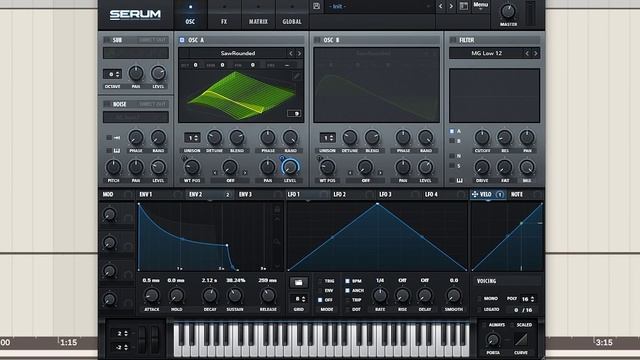Toggle OSC A on/off switch
This screenshot has width=640, height=360.
coord(182,40)
